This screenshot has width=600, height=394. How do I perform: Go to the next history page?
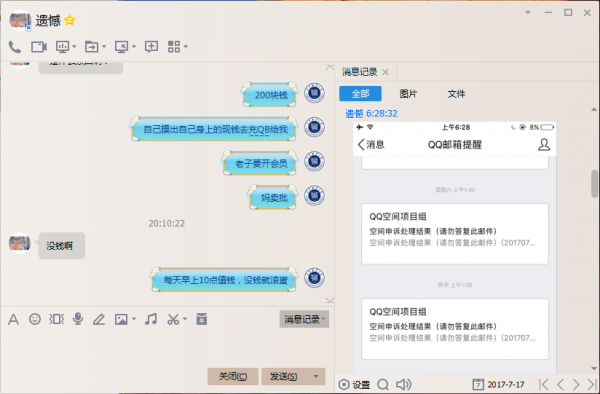[x=576, y=384]
